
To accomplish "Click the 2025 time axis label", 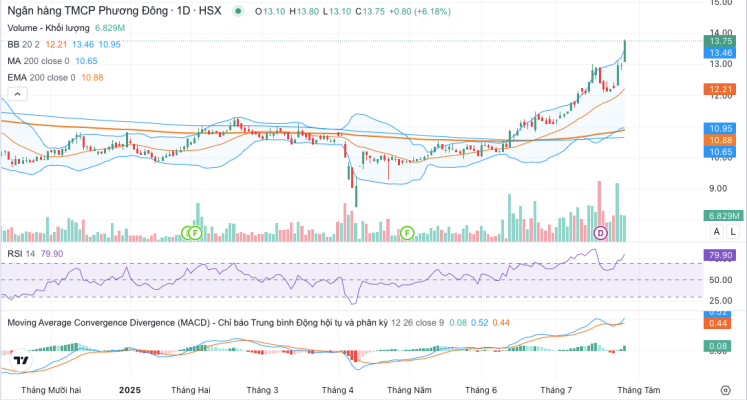I will point(130,390).
